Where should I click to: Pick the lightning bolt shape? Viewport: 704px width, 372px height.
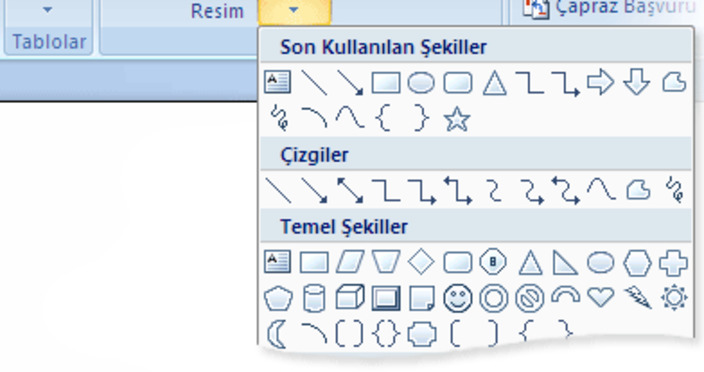pyautogui.click(x=638, y=298)
